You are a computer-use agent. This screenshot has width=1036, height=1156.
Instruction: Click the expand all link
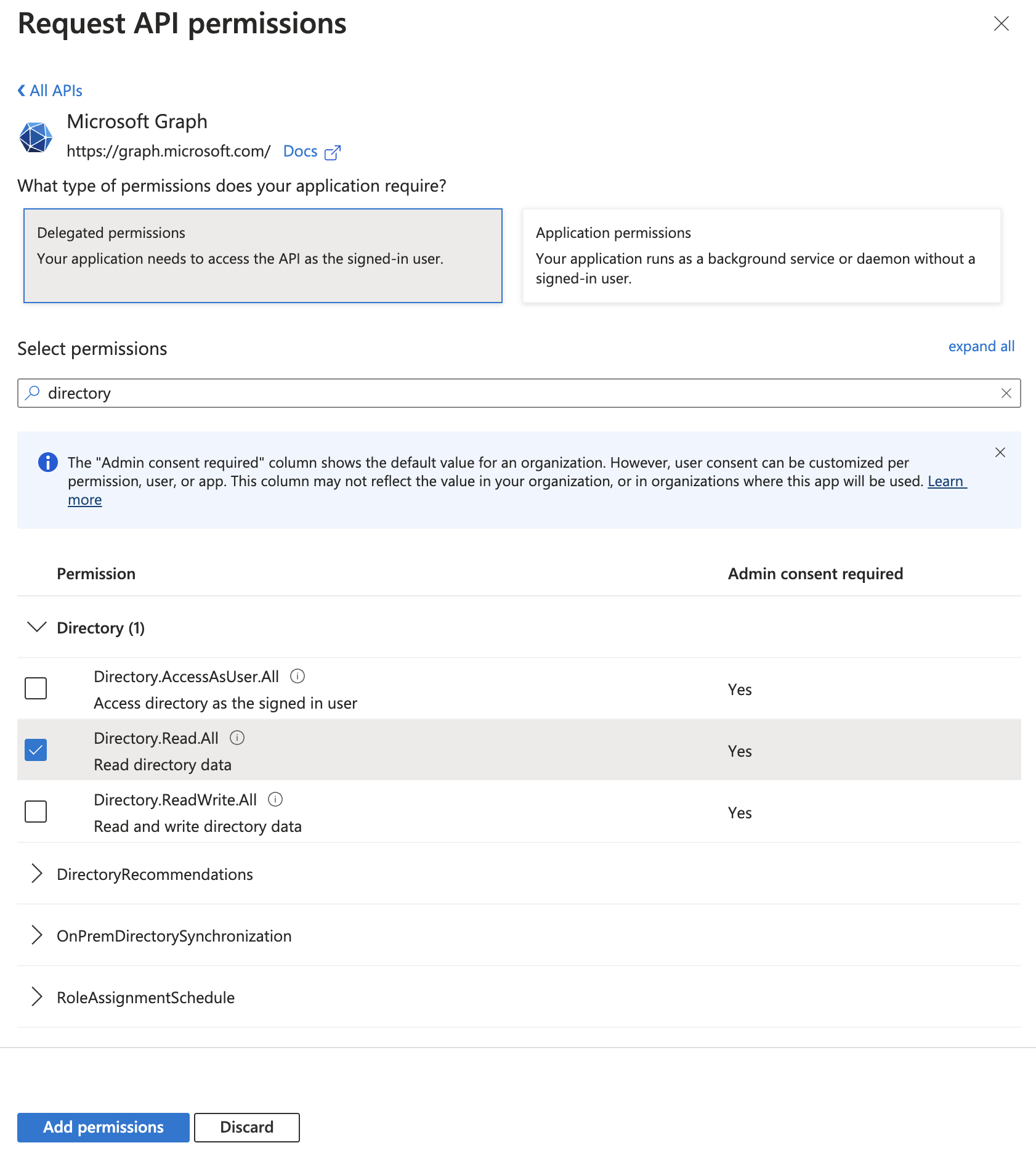981,346
